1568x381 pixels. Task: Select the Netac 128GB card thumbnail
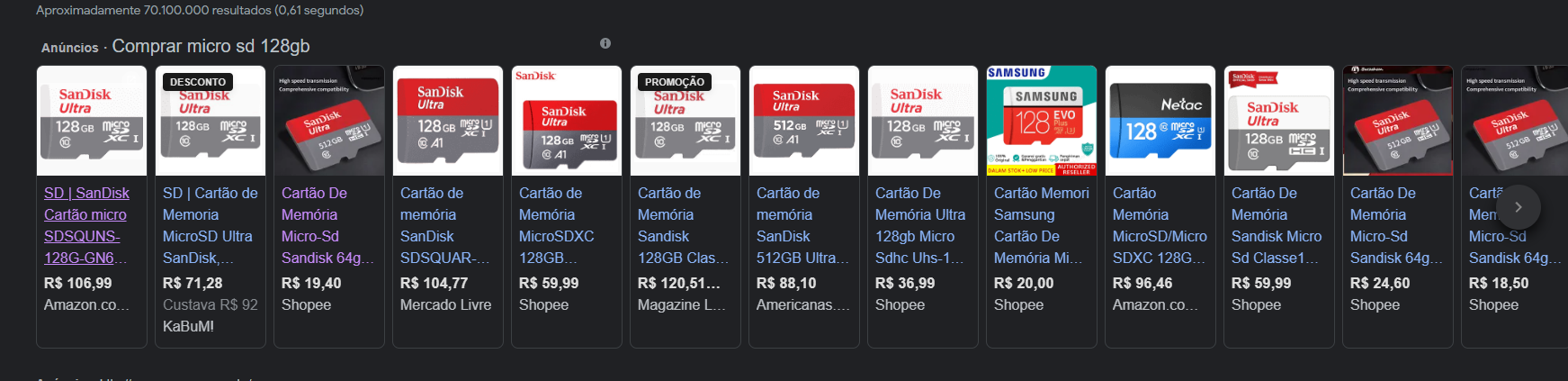click(x=1160, y=121)
